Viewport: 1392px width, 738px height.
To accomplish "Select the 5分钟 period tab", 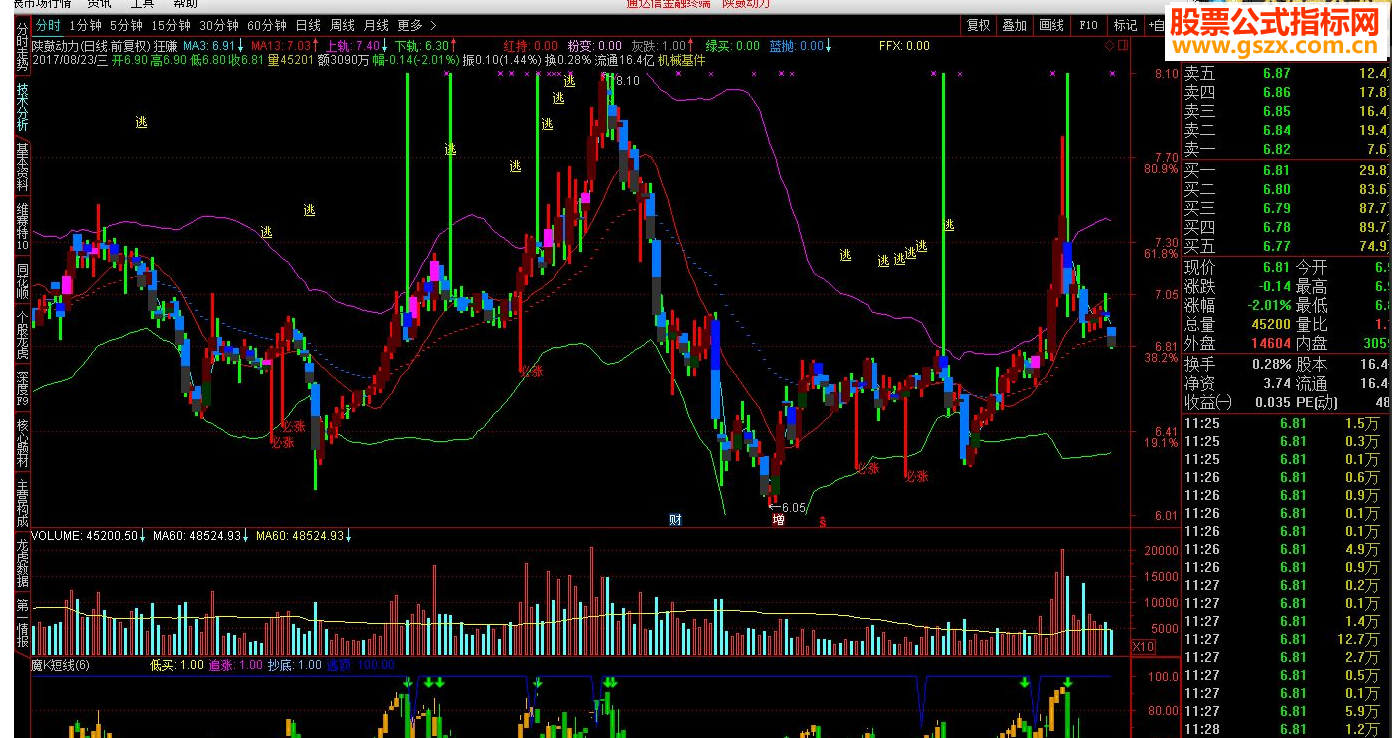I will click(x=126, y=26).
